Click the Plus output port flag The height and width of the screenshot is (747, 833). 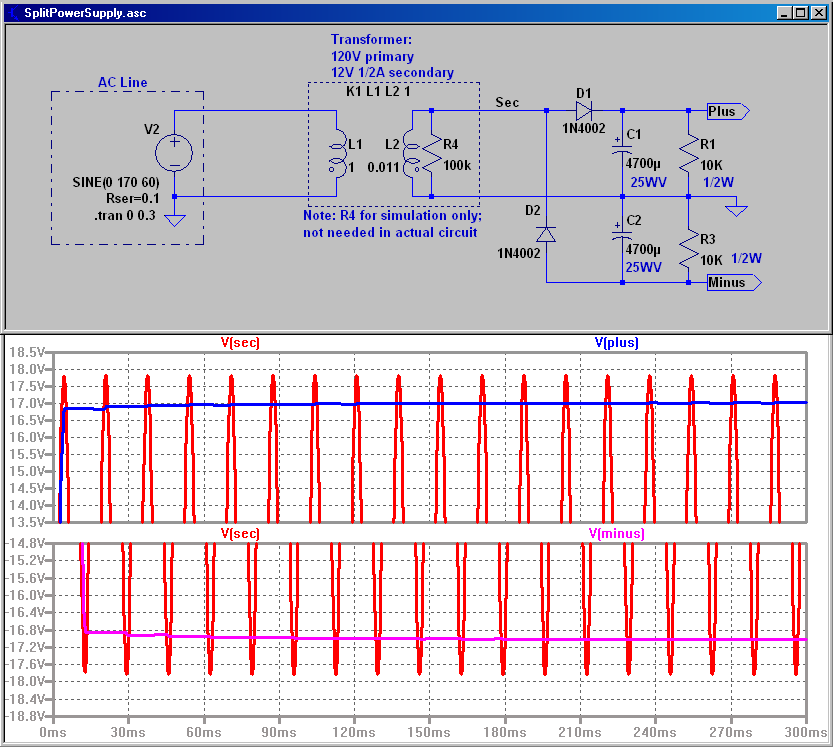pyautogui.click(x=728, y=112)
